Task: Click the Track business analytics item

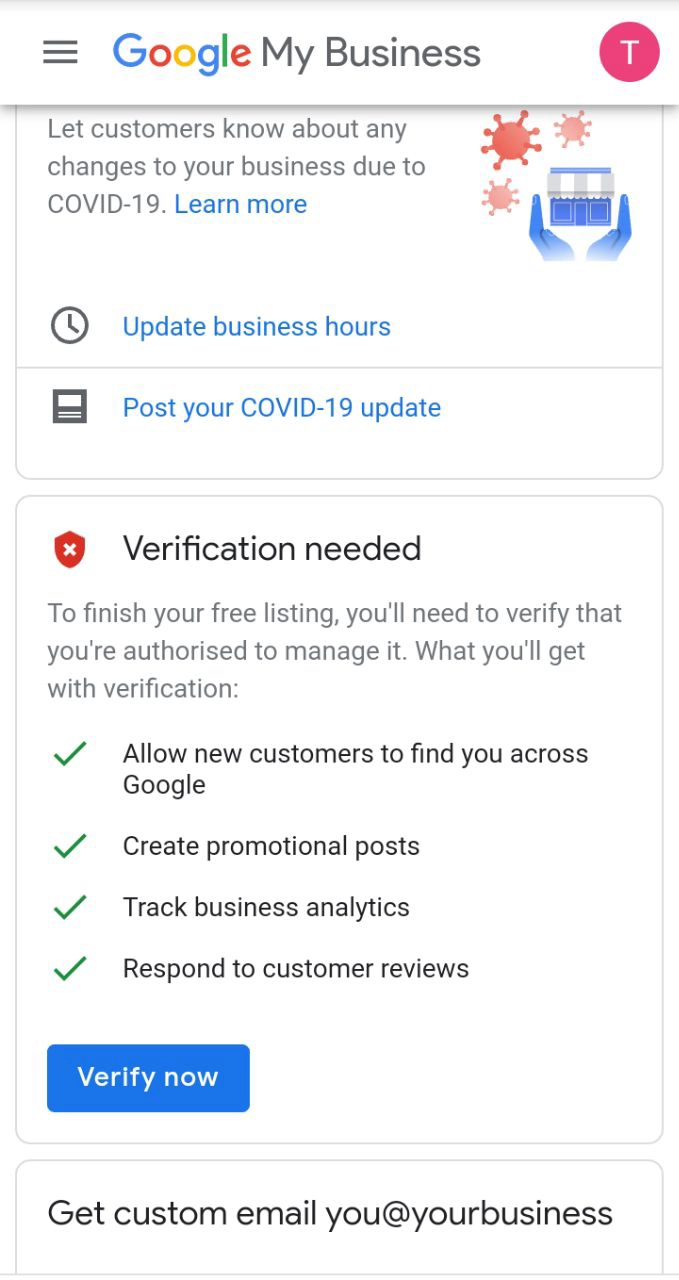Action: pyautogui.click(x=266, y=907)
